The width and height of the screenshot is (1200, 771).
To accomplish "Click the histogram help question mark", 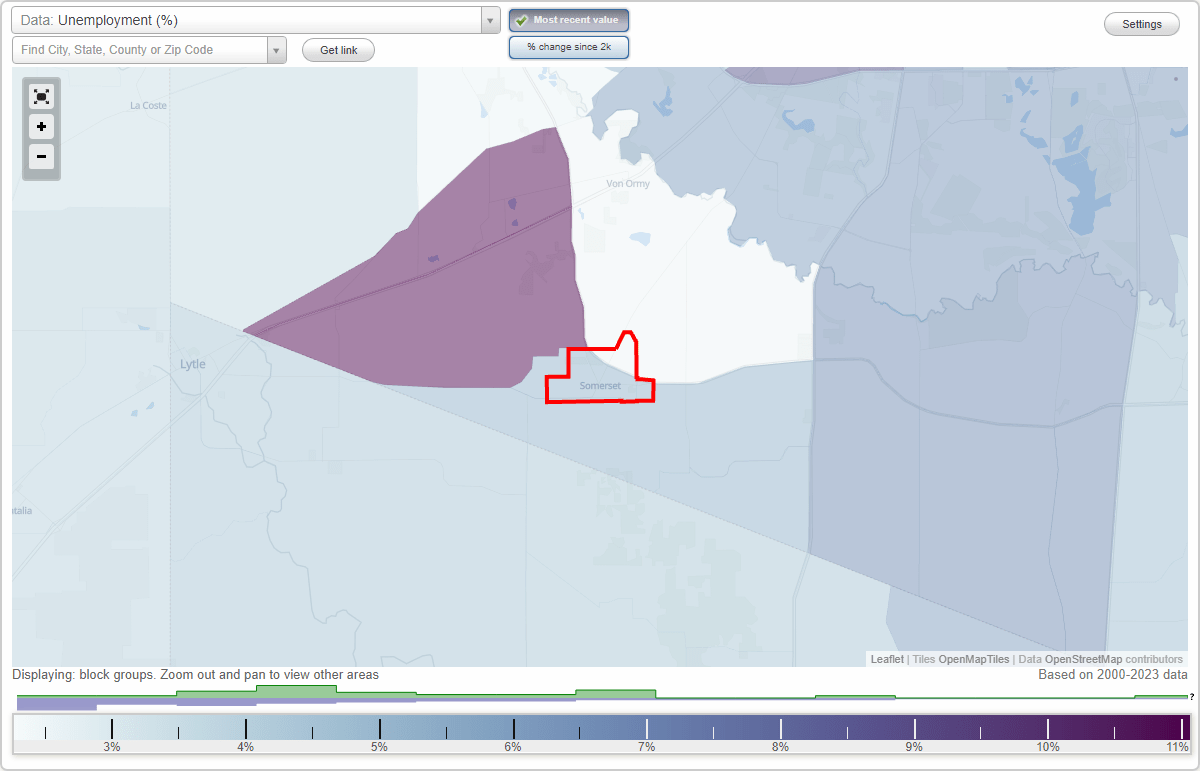I will pyautogui.click(x=1191, y=696).
